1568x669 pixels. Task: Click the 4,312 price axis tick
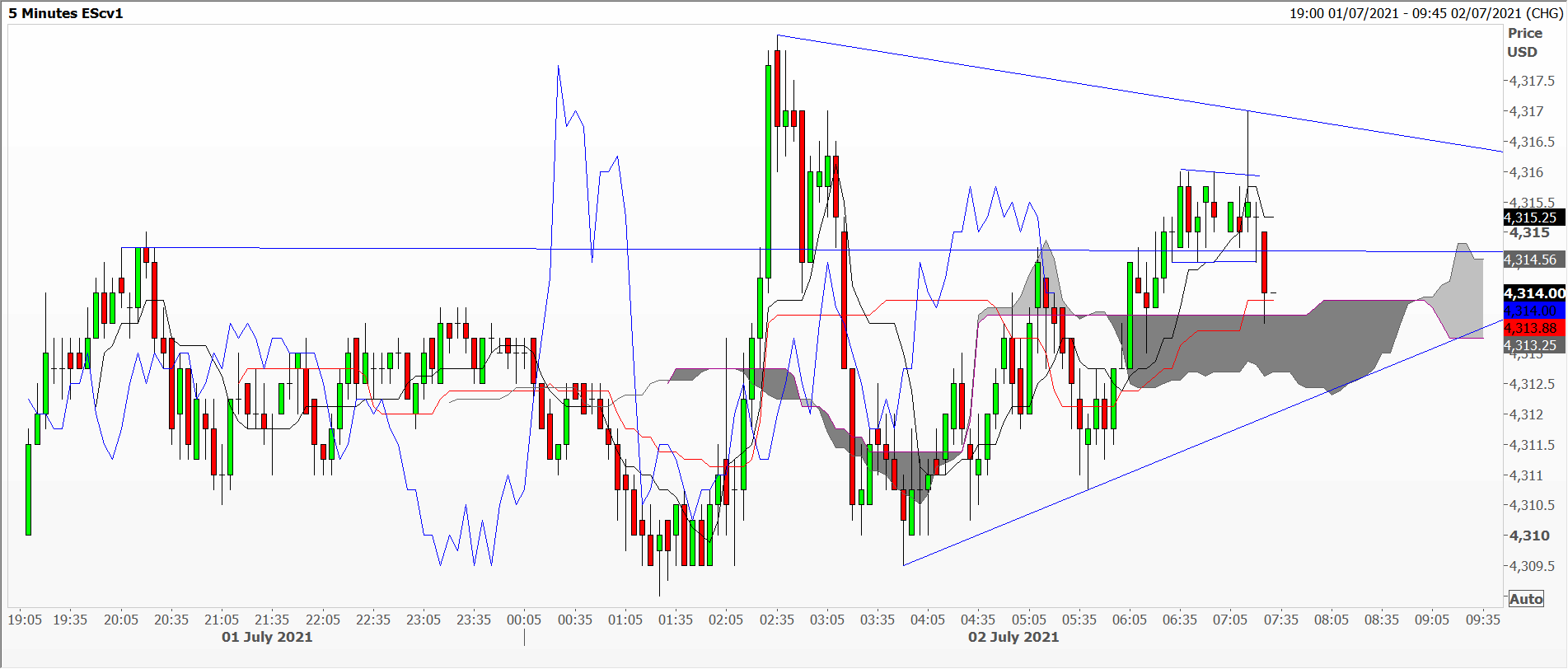click(1527, 414)
